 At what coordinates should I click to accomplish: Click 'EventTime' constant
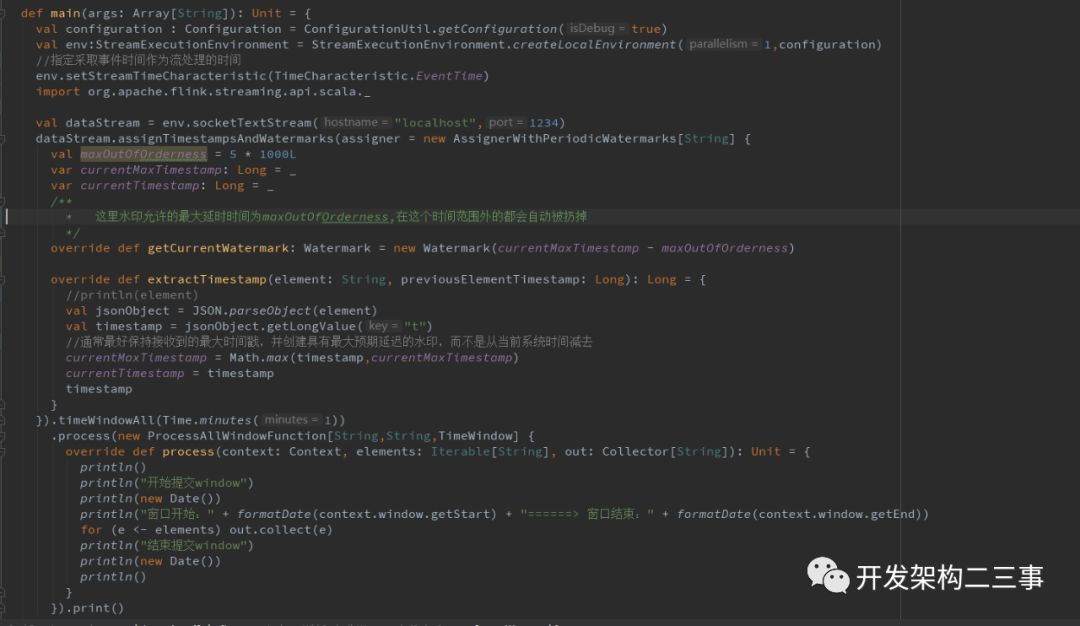tap(448, 76)
